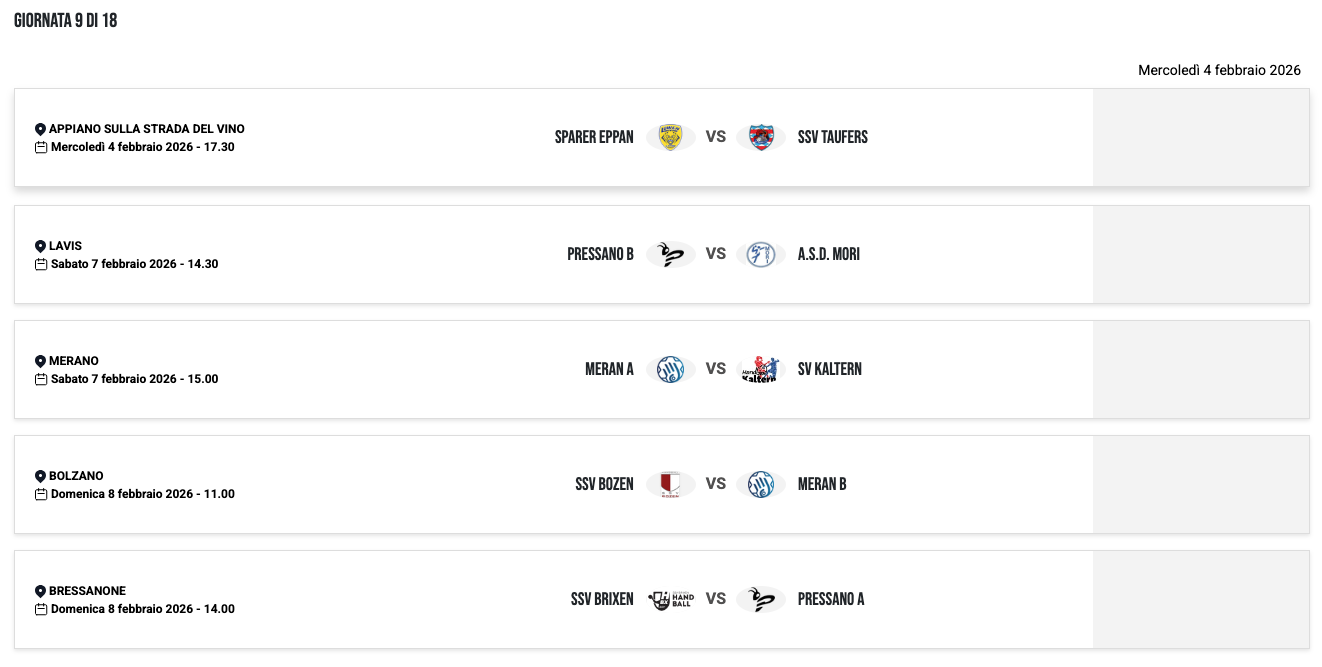Click the SSV Taufers team crest
The width and height of the screenshot is (1322, 667).
[x=761, y=137]
